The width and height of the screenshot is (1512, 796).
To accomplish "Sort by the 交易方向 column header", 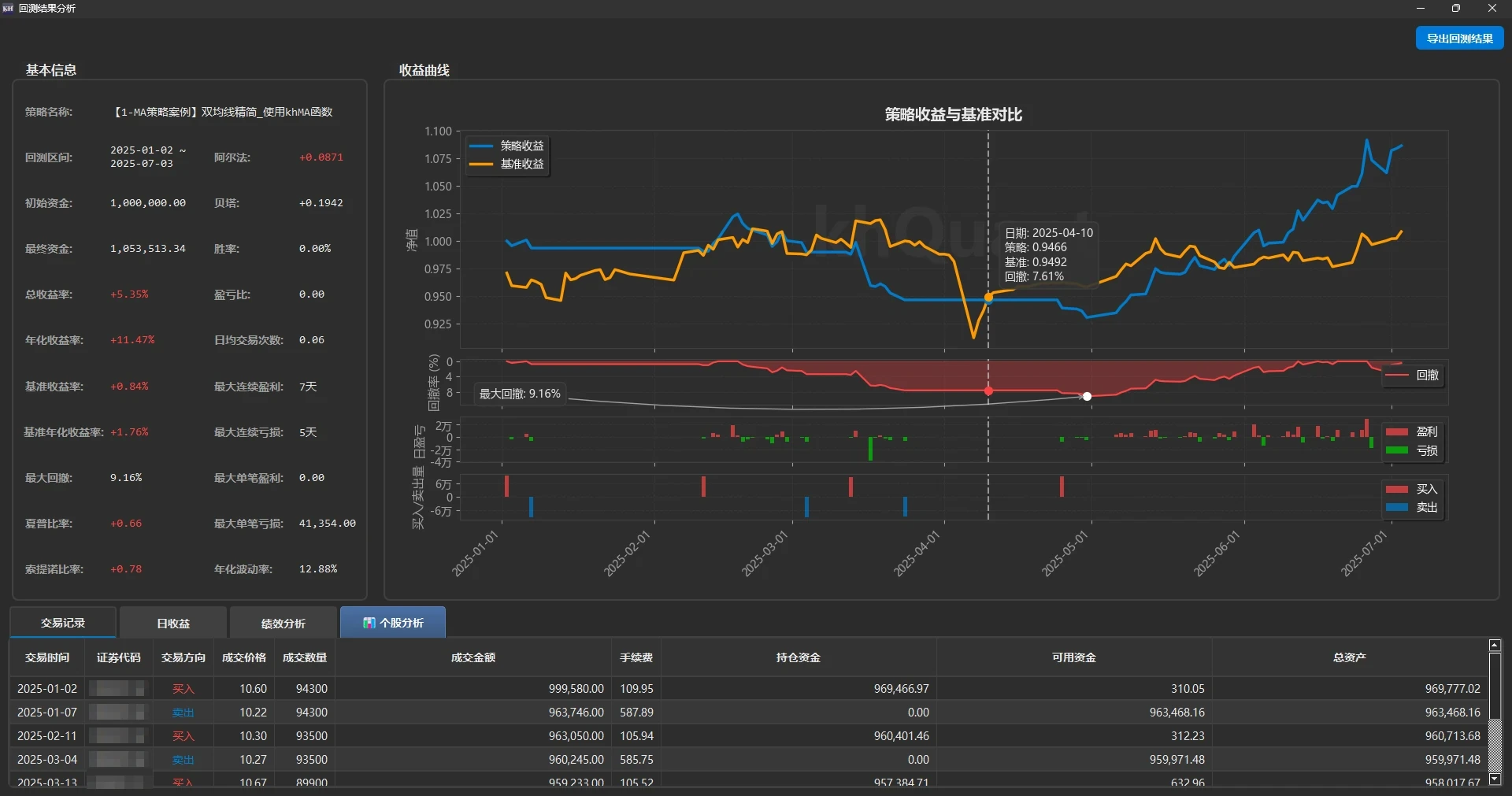I will tap(183, 657).
